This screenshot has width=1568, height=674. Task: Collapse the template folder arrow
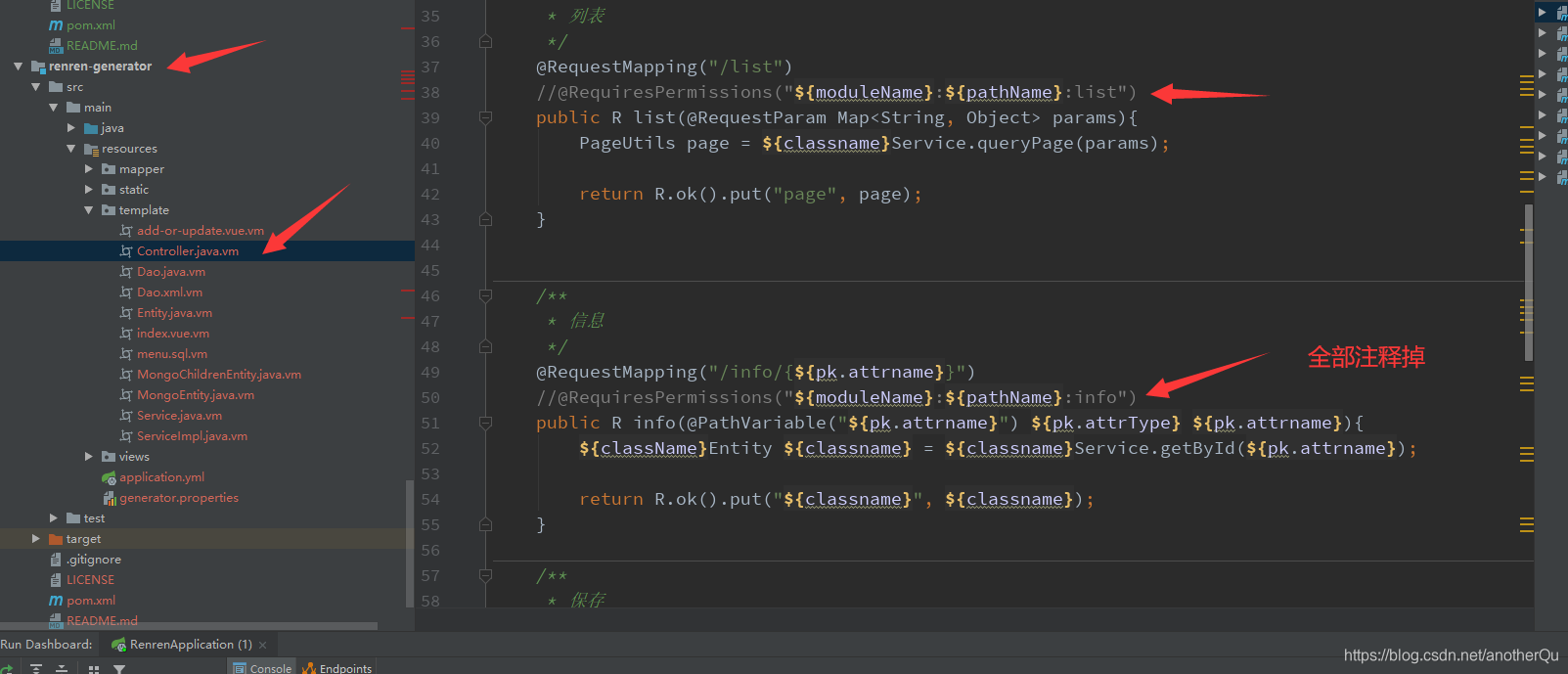pos(88,210)
